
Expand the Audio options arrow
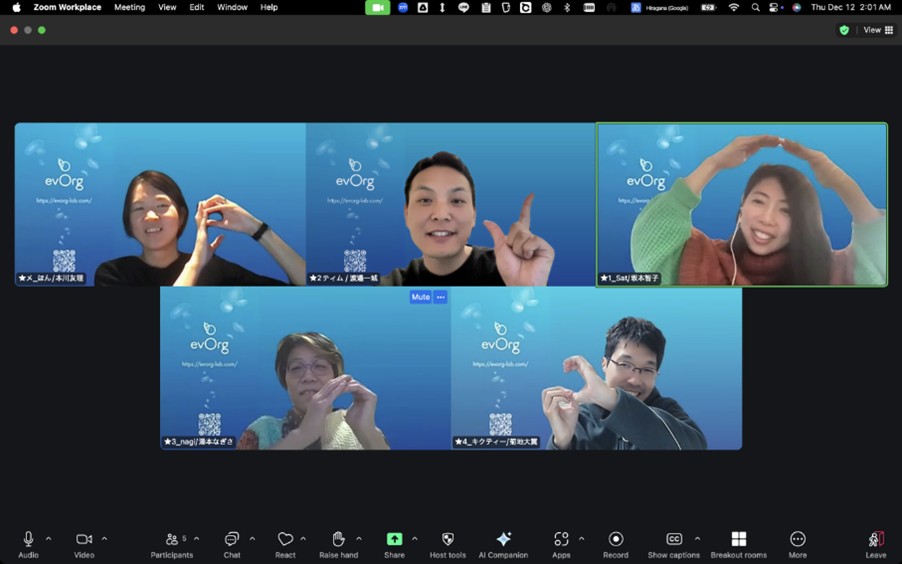pos(48,538)
